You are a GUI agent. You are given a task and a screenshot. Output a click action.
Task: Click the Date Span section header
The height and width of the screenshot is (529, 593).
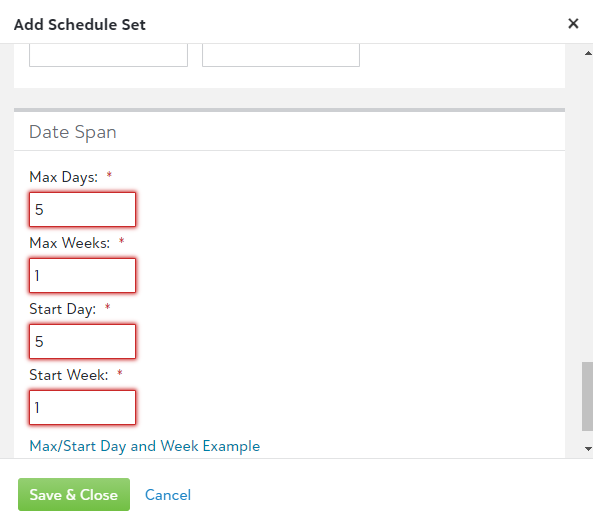[x=73, y=132]
